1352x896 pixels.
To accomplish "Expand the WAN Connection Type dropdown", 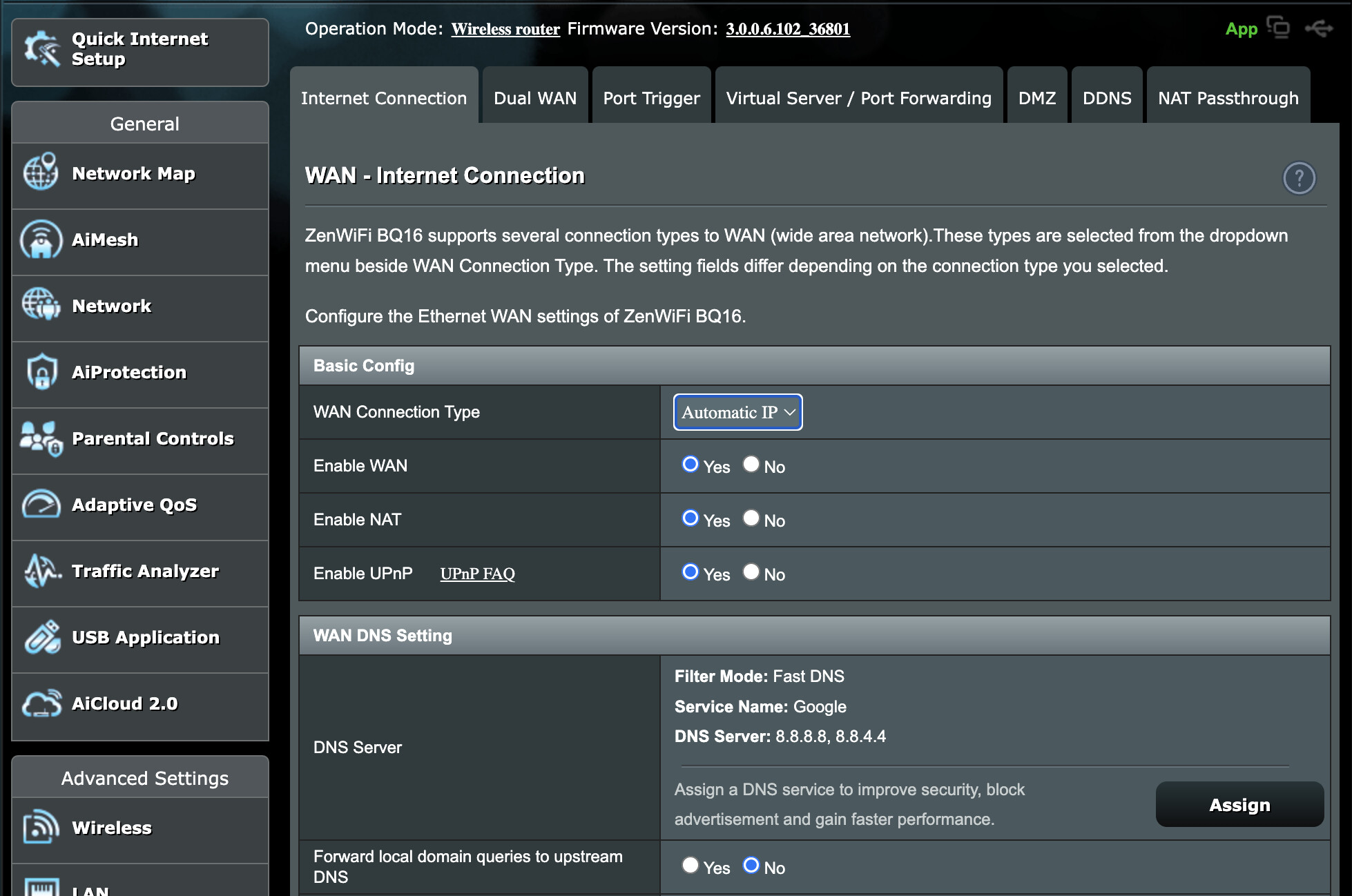I will coord(737,412).
